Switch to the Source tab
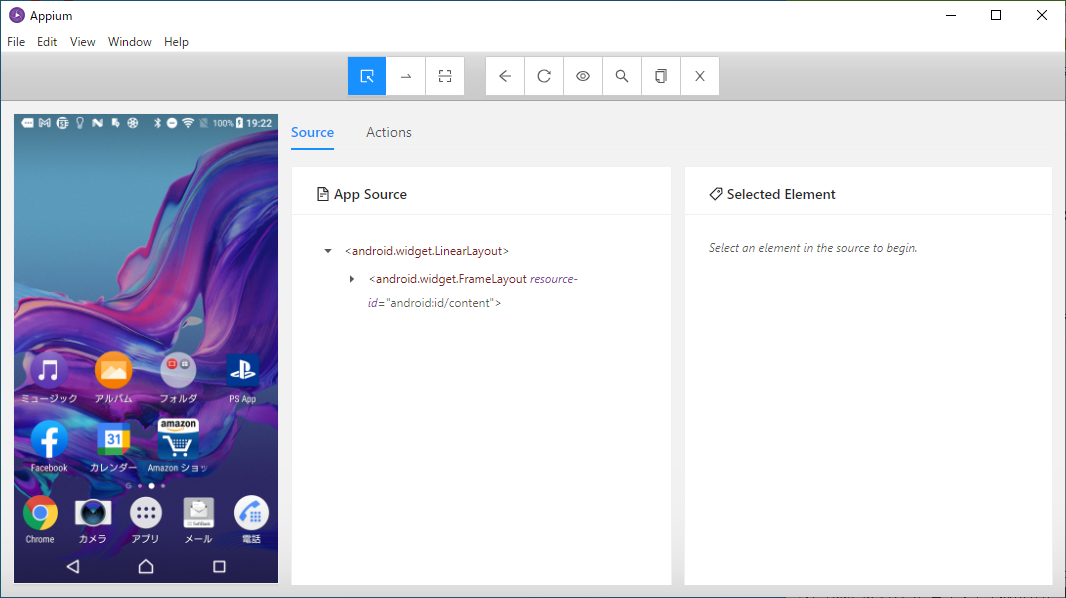The image size is (1066, 598). point(312,133)
